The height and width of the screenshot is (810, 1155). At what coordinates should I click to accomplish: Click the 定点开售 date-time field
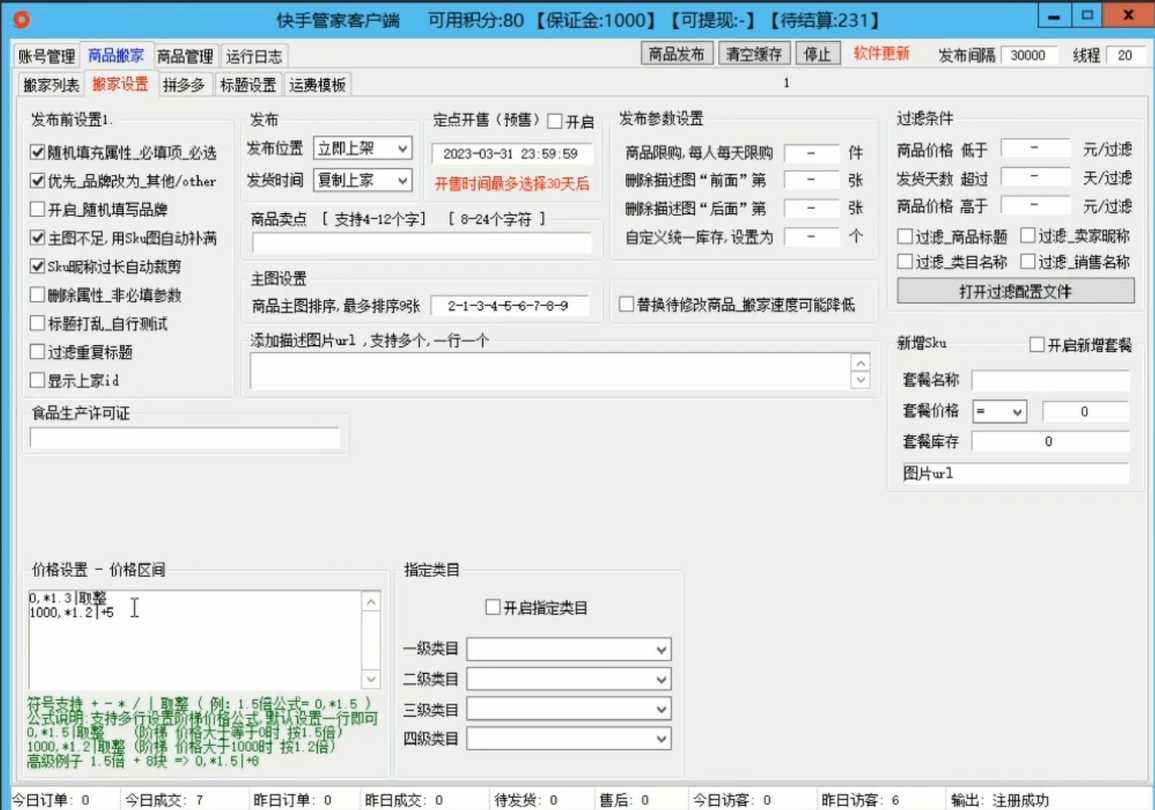[x=511, y=154]
